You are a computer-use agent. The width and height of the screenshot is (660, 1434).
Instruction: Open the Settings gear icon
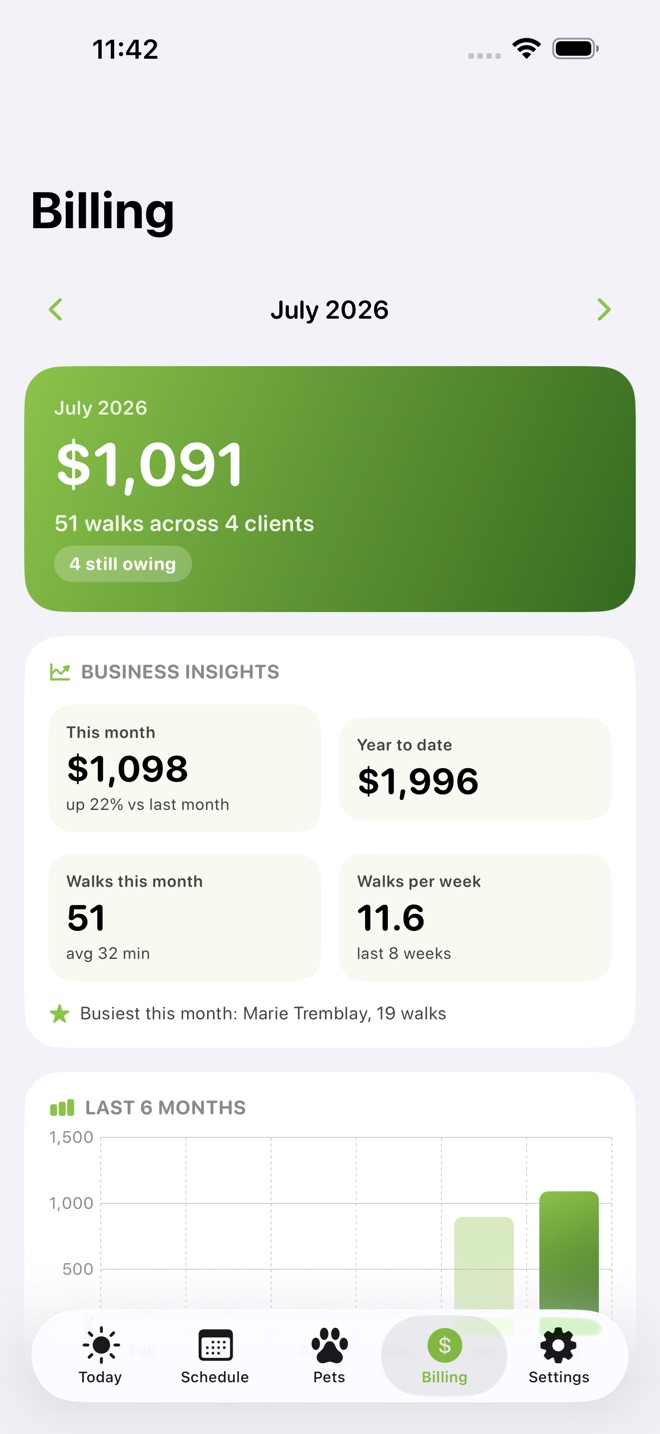[558, 1346]
